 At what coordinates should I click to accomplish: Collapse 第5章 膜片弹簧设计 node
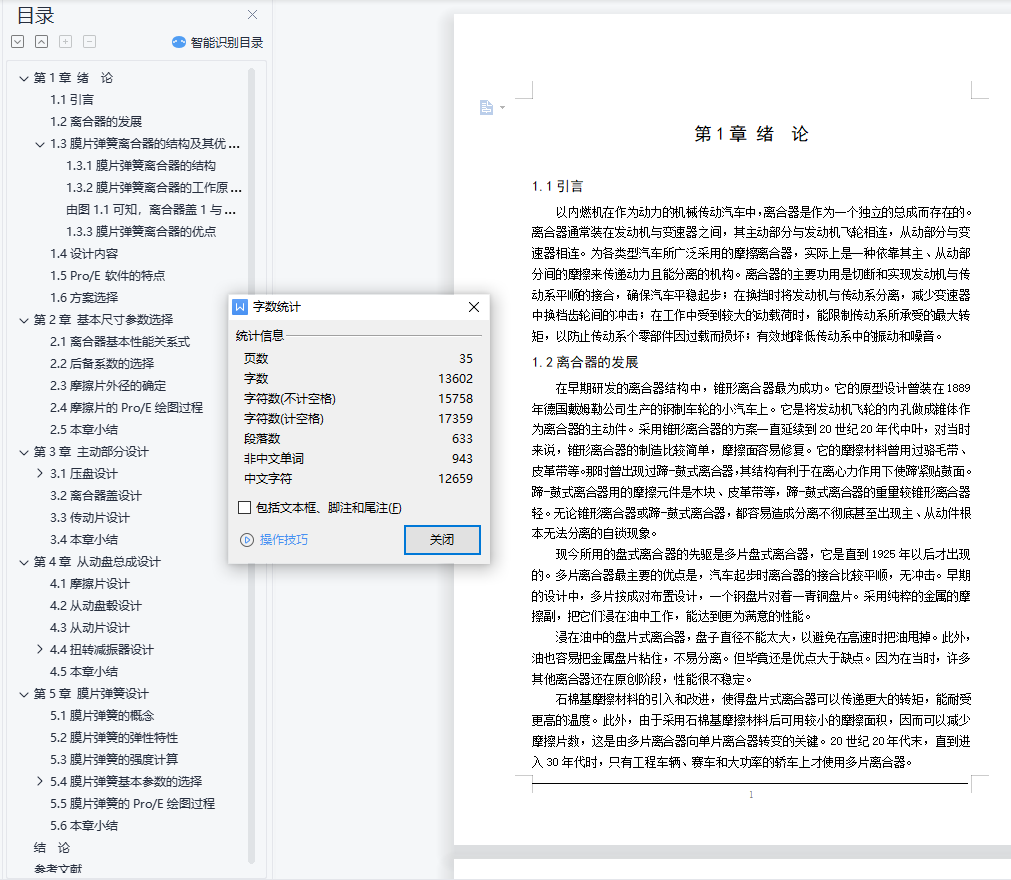(x=24, y=694)
